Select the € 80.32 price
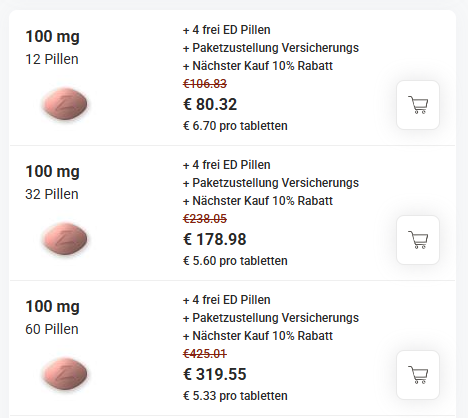Image resolution: width=468 pixels, height=418 pixels. point(210,104)
